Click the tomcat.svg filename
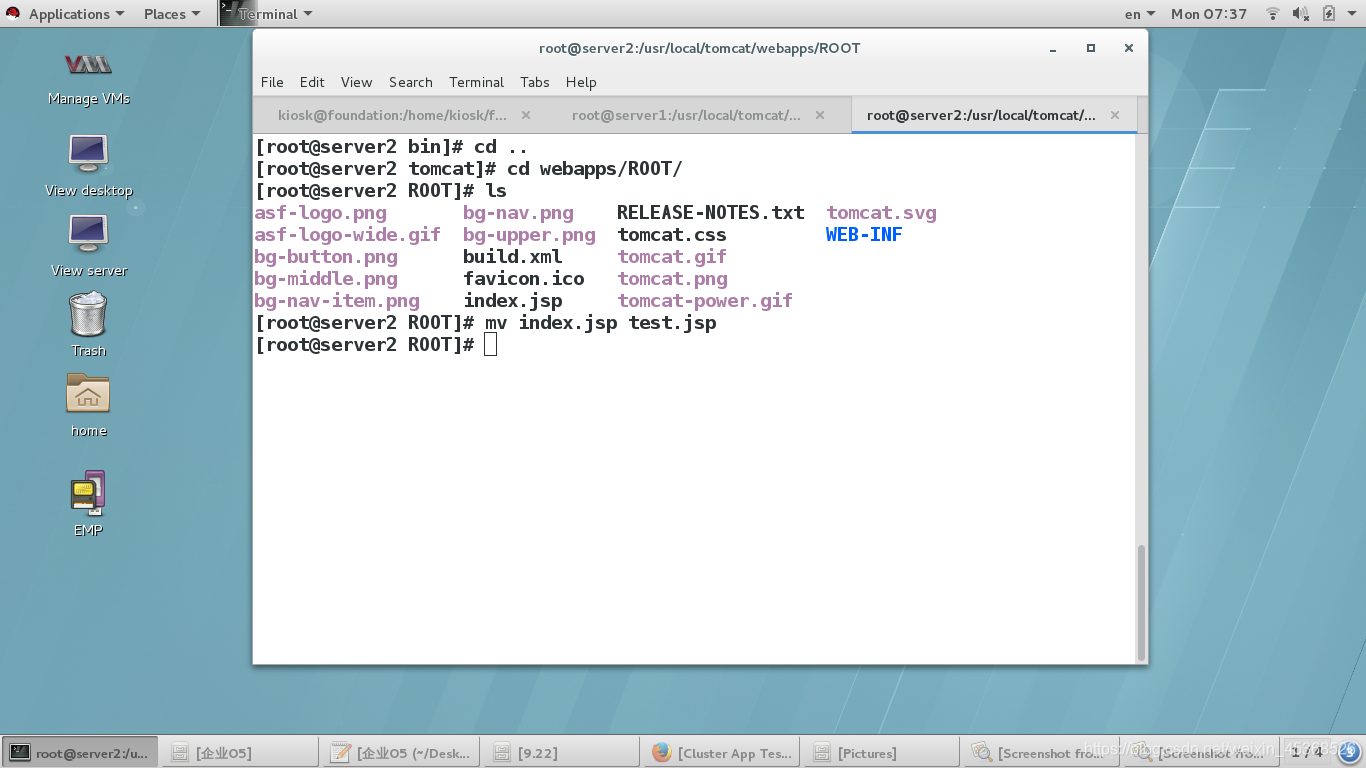The height and width of the screenshot is (768, 1366). pos(881,213)
